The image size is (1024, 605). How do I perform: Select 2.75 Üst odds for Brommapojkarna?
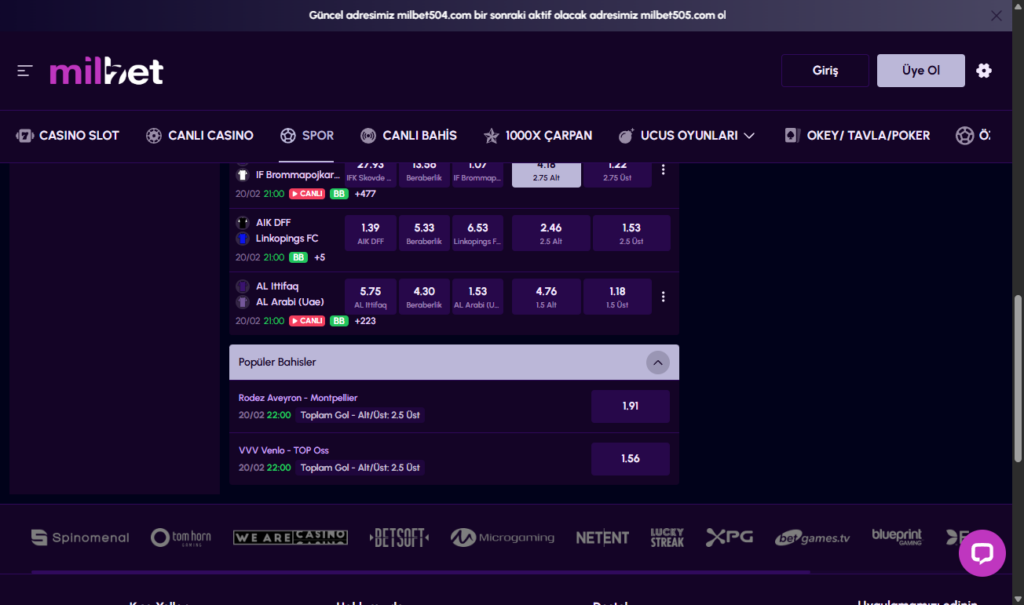(x=617, y=174)
